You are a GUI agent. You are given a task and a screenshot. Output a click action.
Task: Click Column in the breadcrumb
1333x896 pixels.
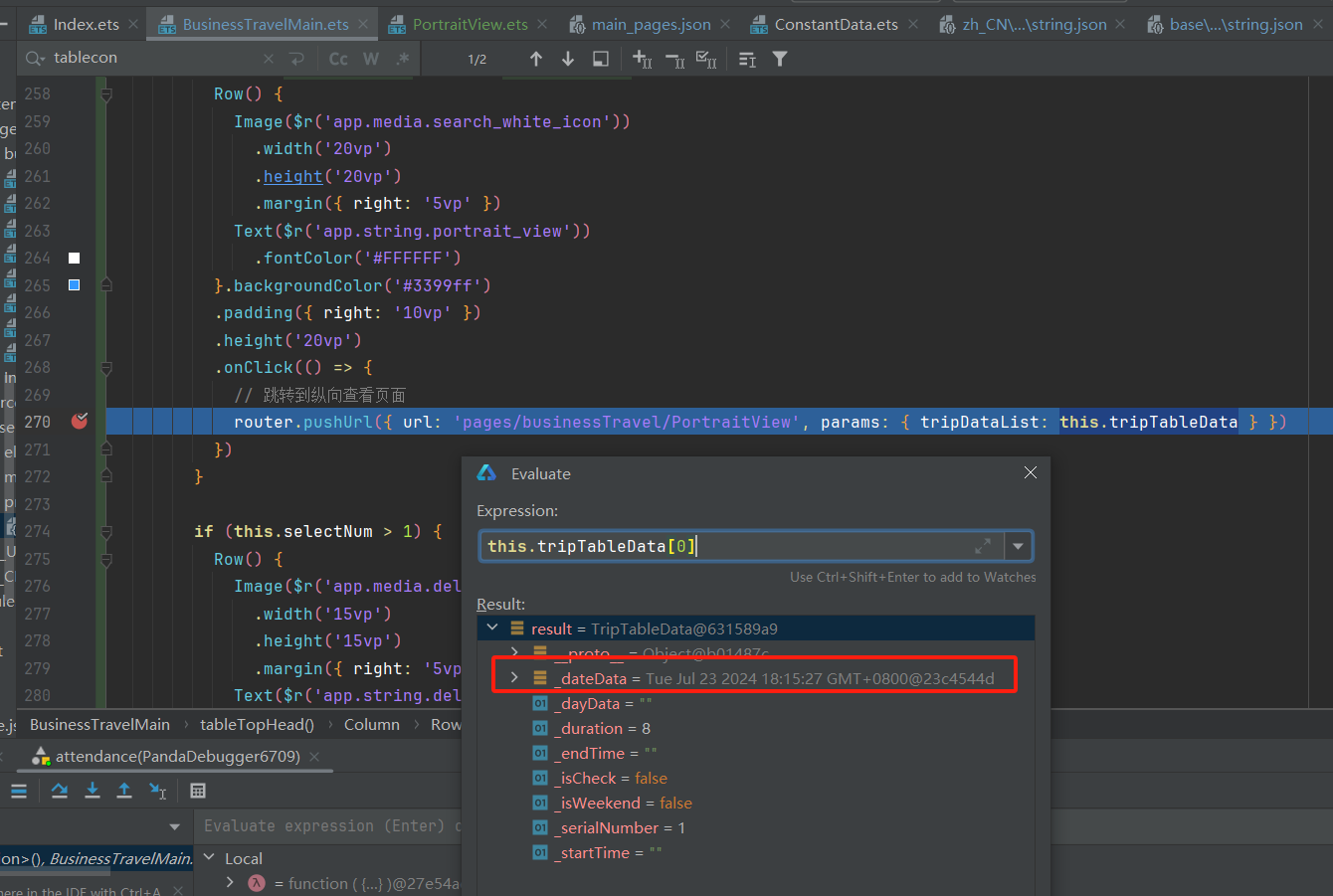pos(372,725)
